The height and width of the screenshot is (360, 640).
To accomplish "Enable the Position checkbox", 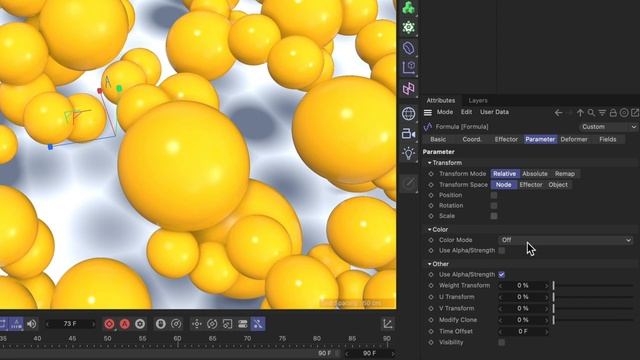I will [494, 196].
